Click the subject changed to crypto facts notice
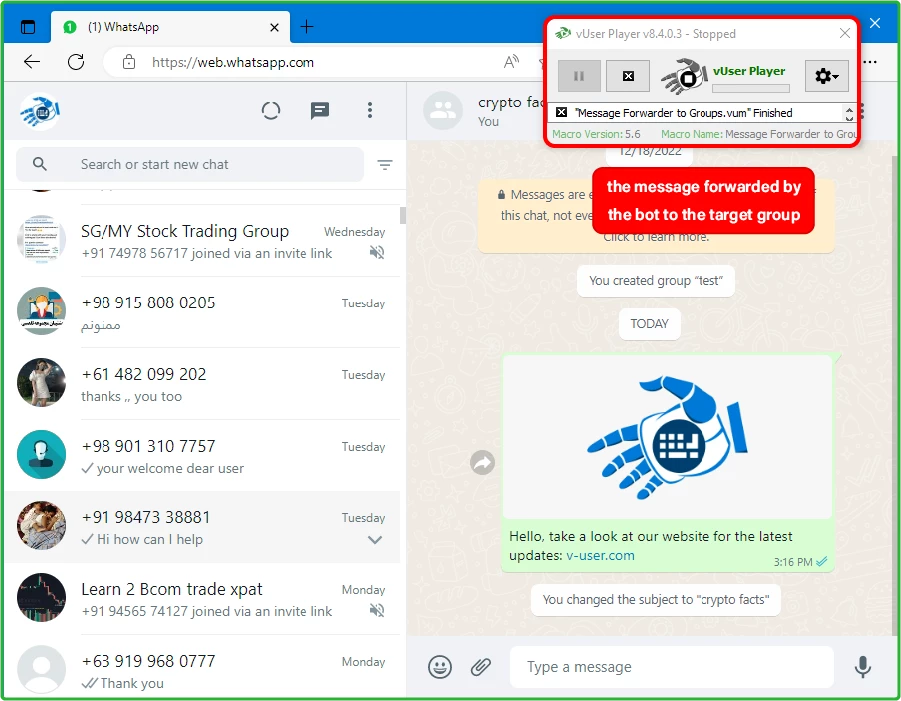This screenshot has height=701, width=901. point(656,600)
